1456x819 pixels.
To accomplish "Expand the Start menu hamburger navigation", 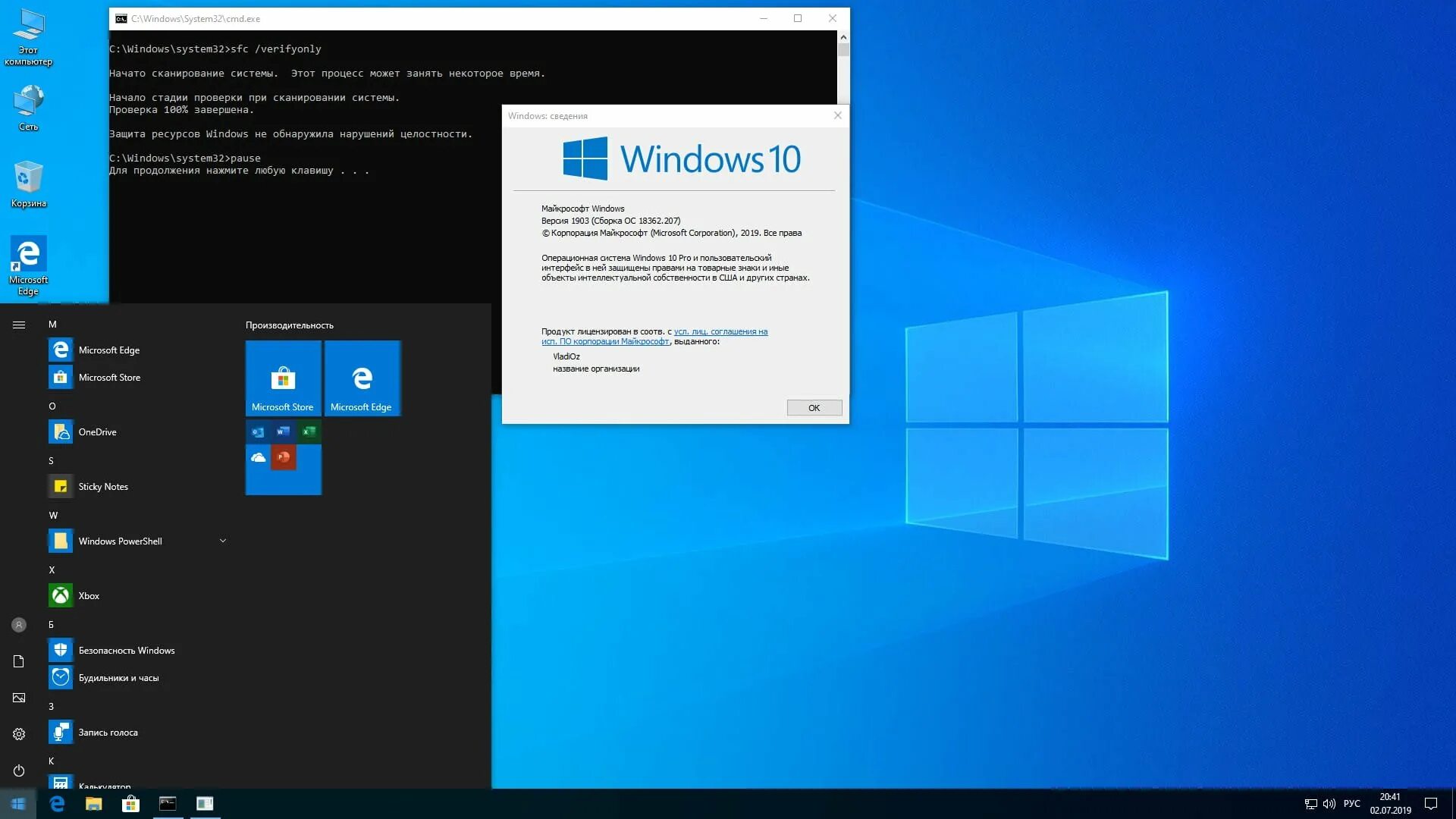I will [x=19, y=325].
